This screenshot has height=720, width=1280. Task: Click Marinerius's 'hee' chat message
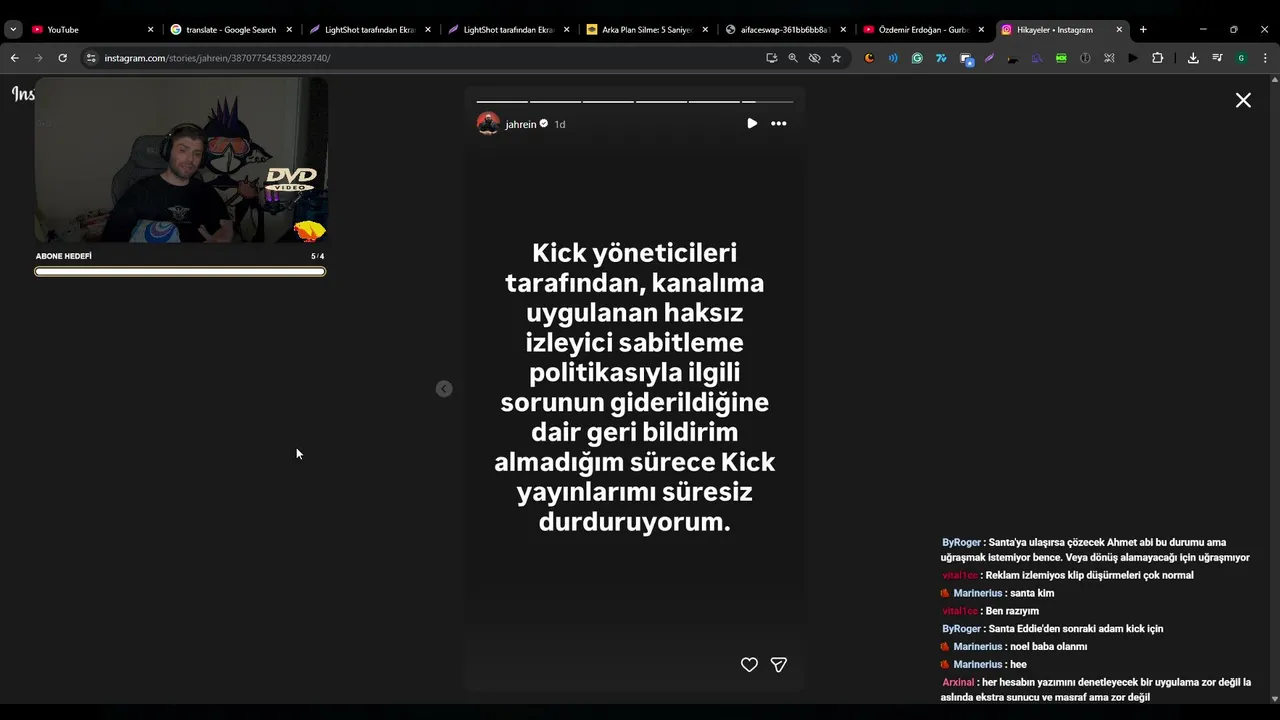click(984, 664)
